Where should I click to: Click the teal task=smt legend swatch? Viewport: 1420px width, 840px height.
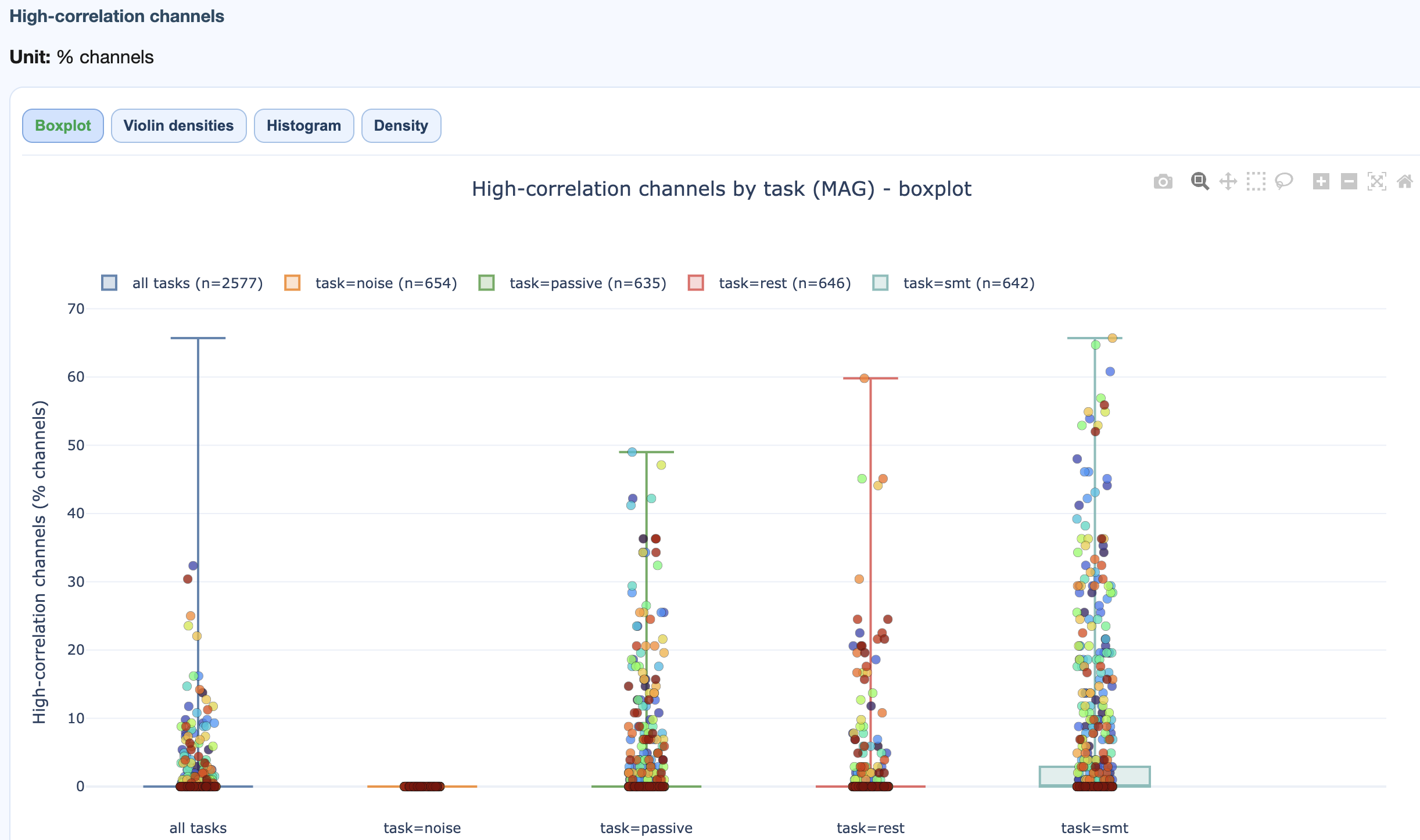(x=880, y=283)
